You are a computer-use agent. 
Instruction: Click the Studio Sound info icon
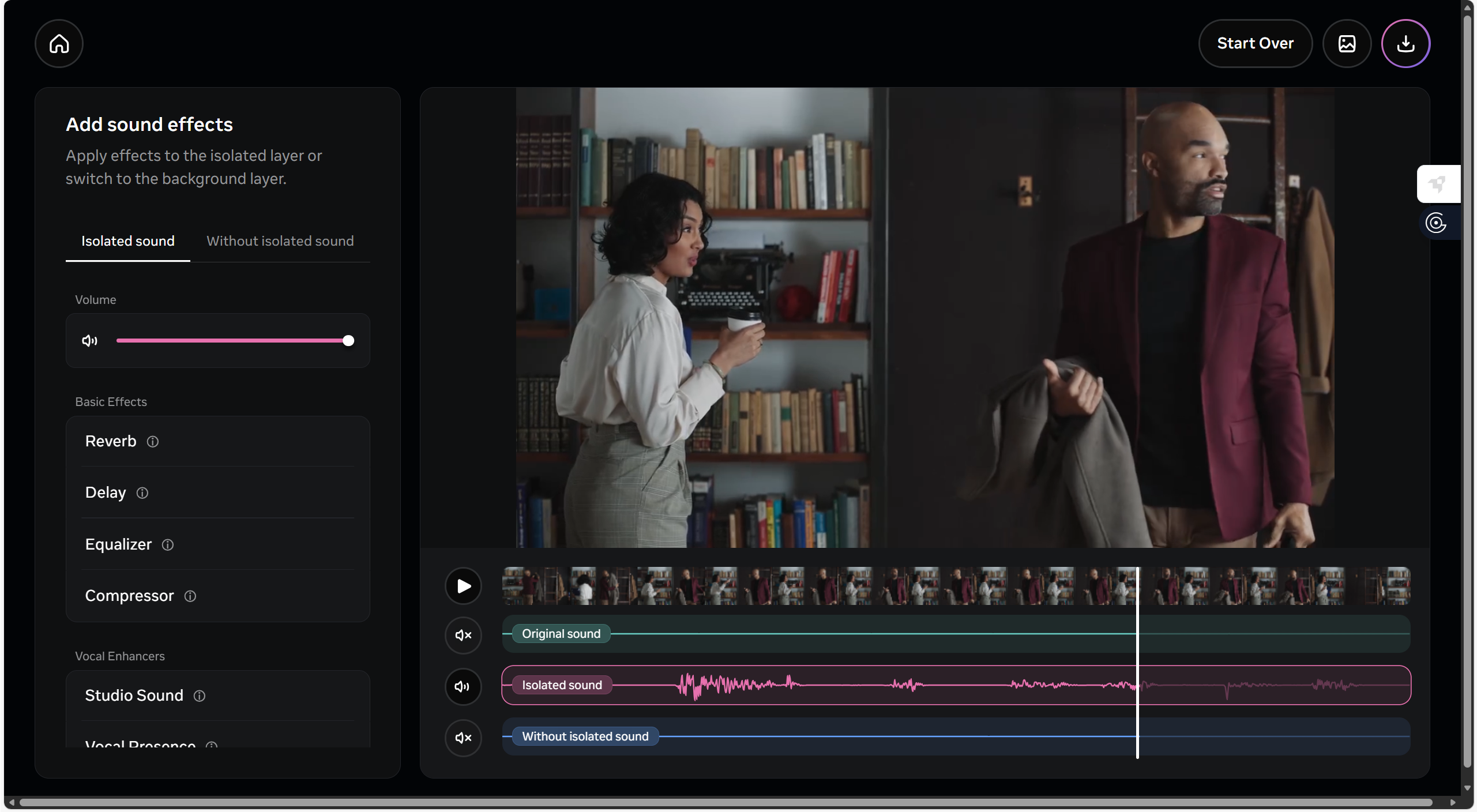[x=200, y=696]
